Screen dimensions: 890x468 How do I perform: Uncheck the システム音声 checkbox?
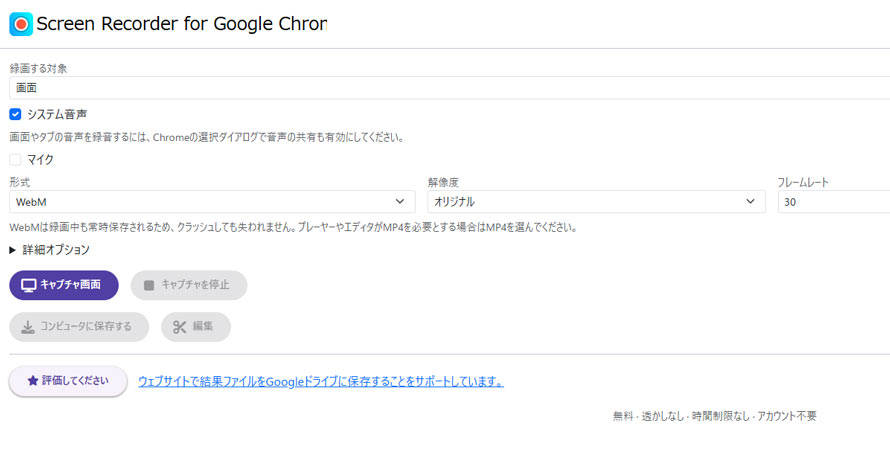[15, 115]
